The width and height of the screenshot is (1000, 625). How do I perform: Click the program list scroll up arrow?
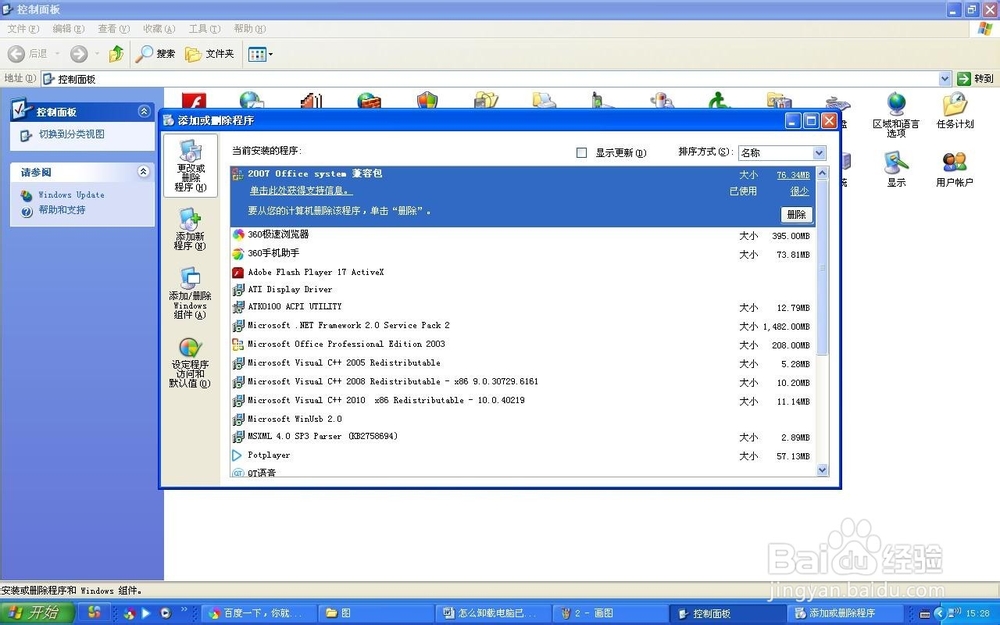pyautogui.click(x=822, y=173)
